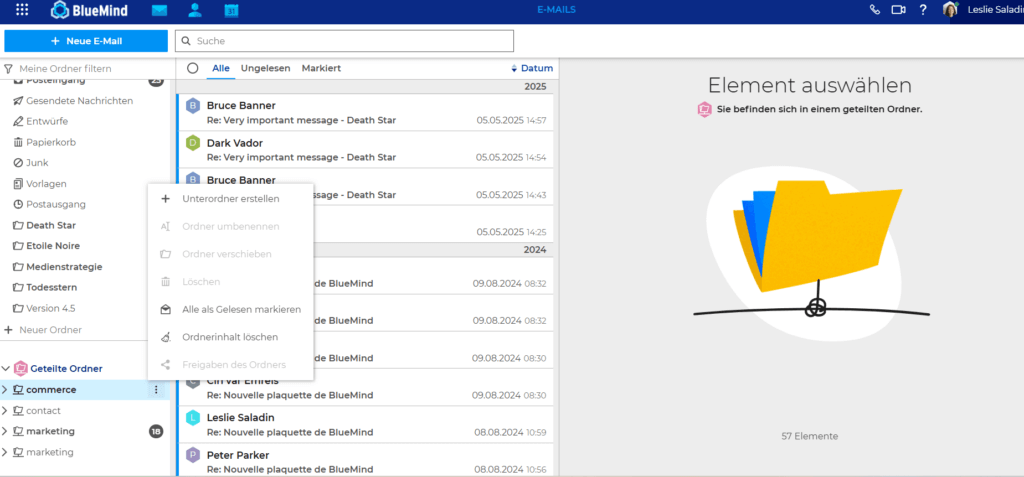Viewport: 1024px width, 477px height.
Task: Open the contacts app icon in top bar
Action: 195,10
